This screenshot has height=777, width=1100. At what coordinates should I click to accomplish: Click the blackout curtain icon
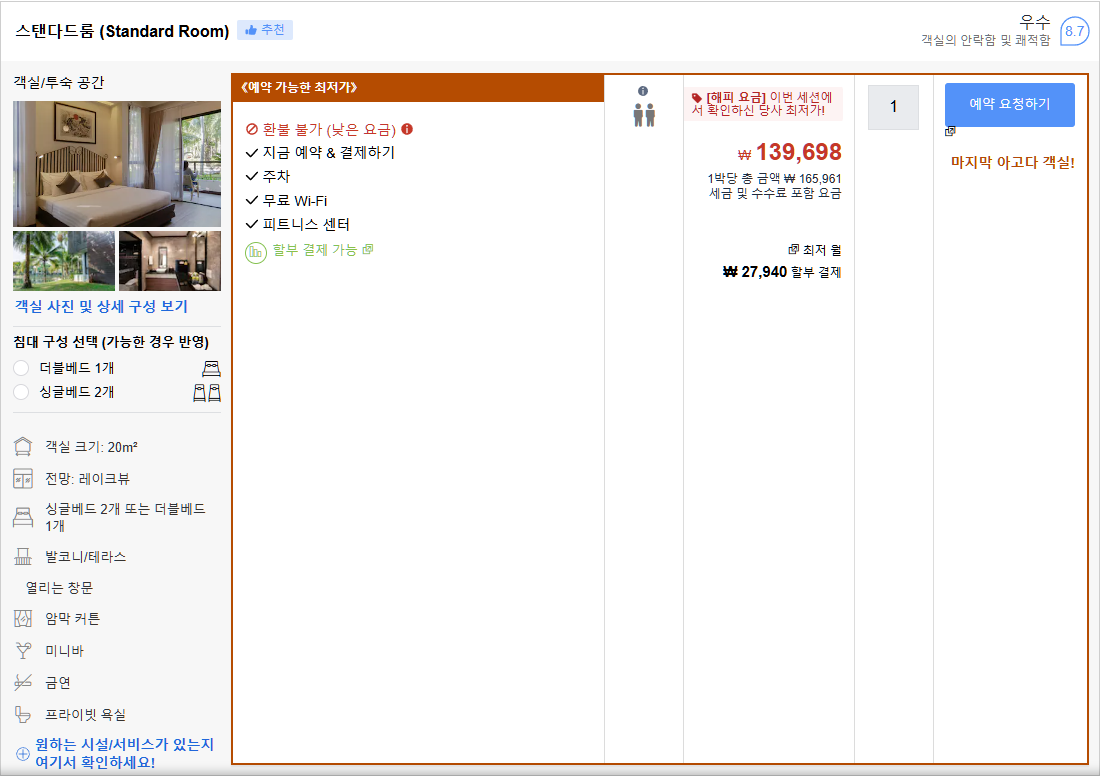23,619
